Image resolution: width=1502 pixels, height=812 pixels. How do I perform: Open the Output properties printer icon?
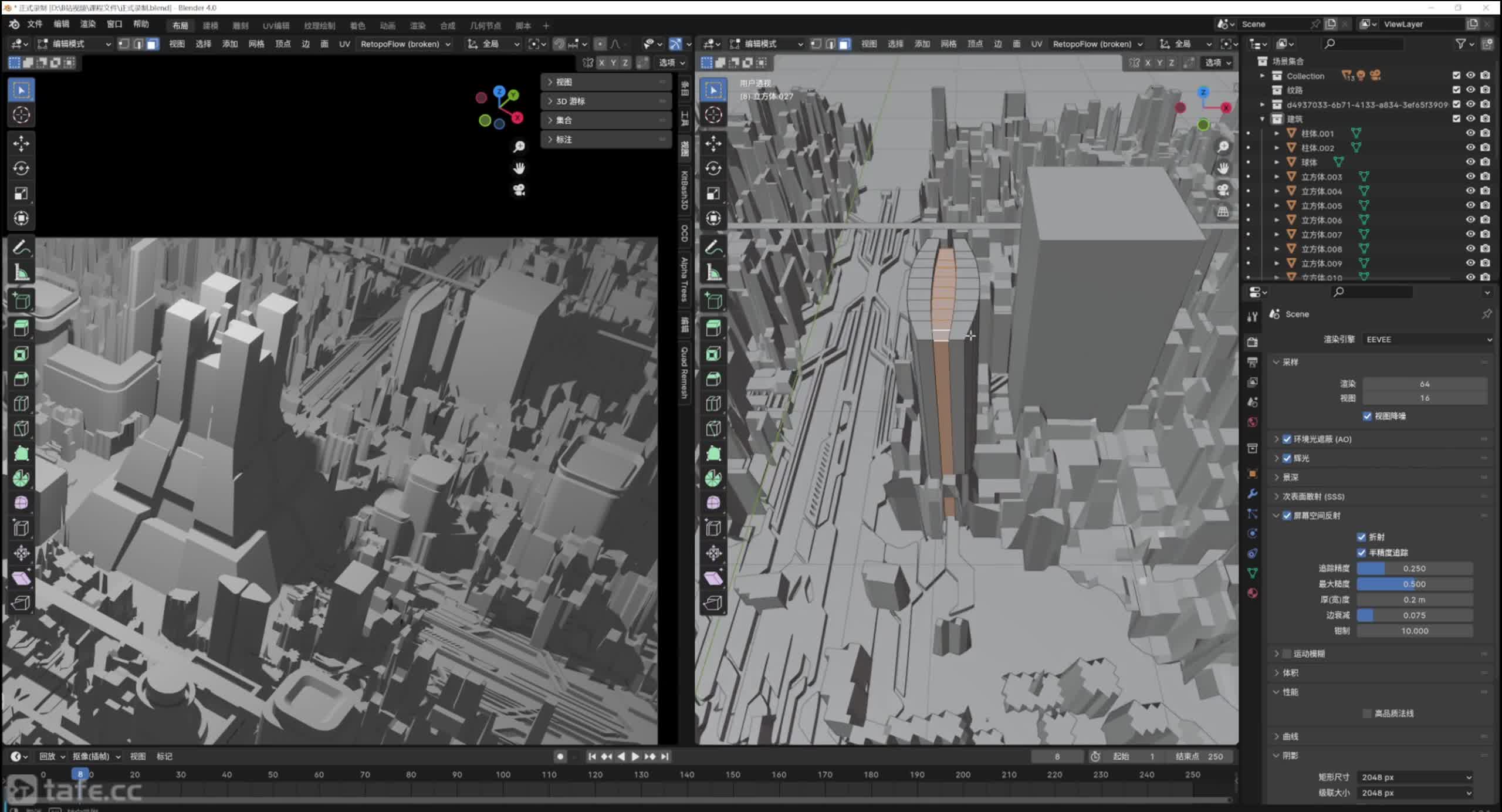tap(1252, 361)
